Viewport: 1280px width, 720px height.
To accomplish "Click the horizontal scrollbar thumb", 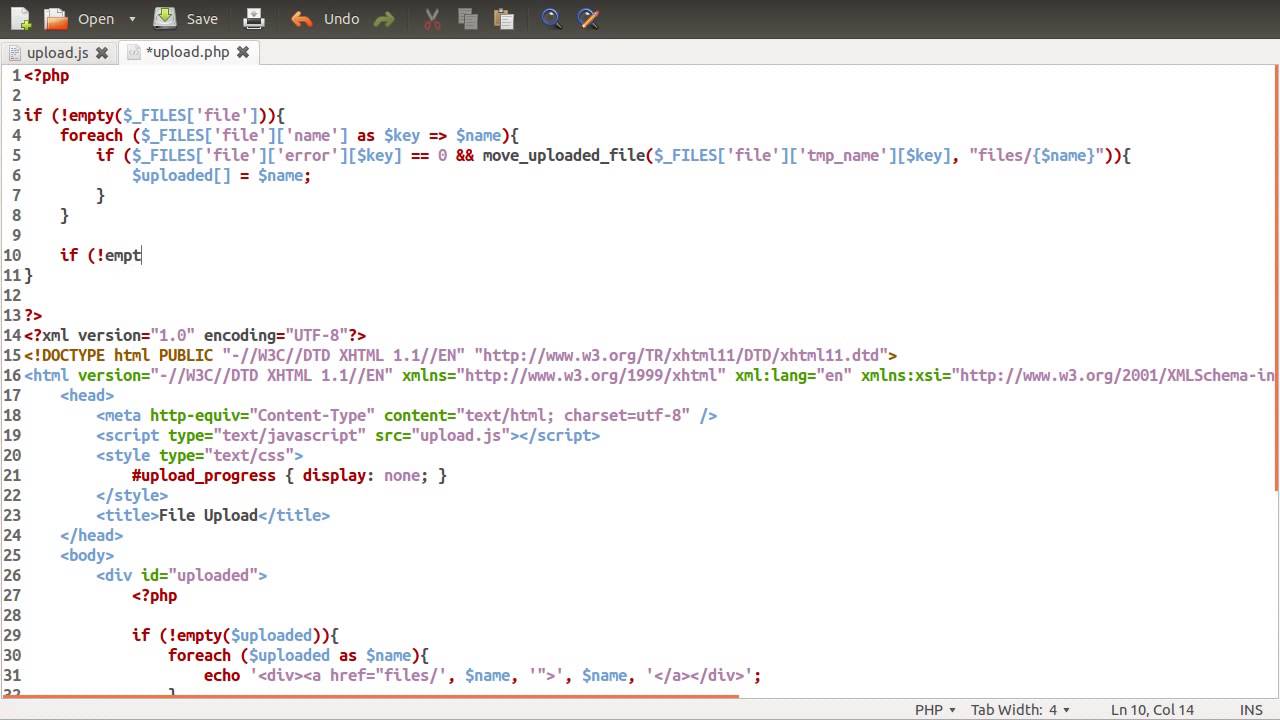I will 370,696.
